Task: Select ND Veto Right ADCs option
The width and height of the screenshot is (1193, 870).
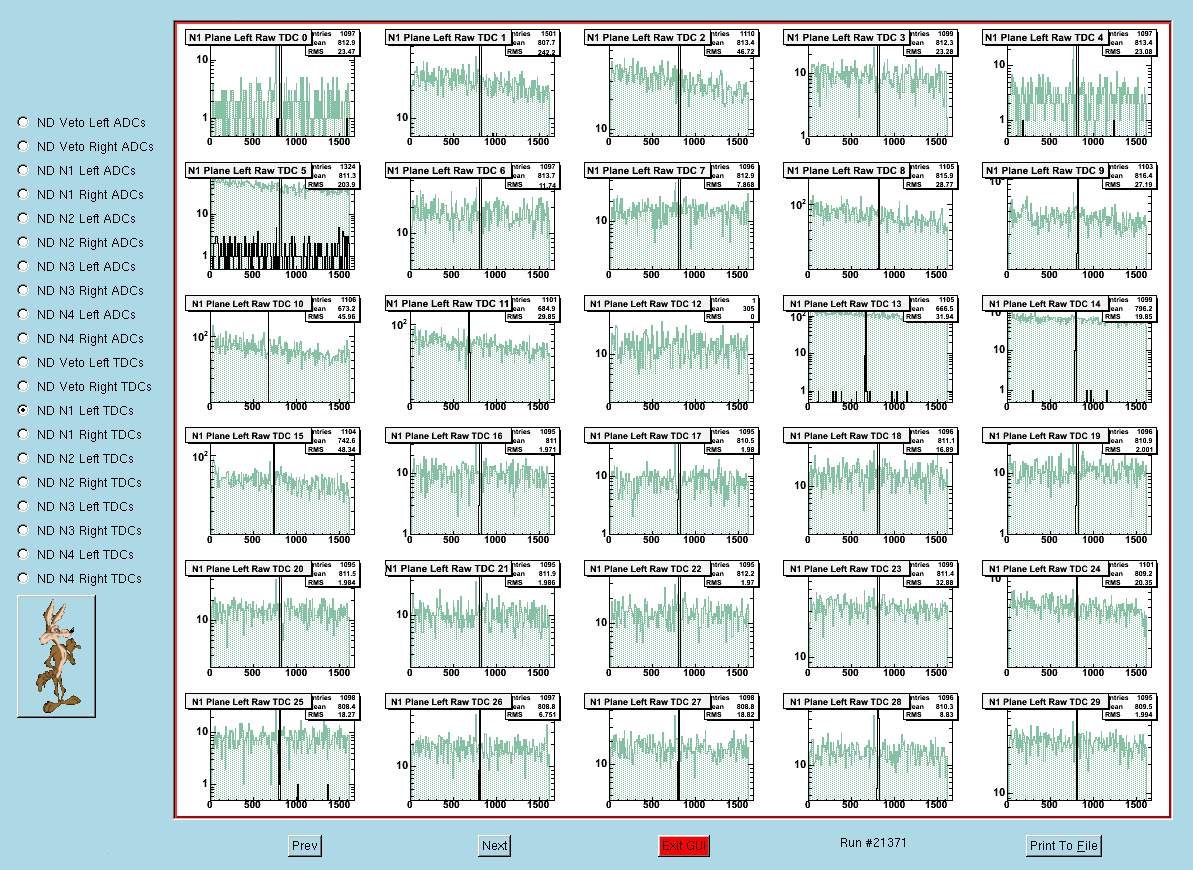Action: pos(24,146)
